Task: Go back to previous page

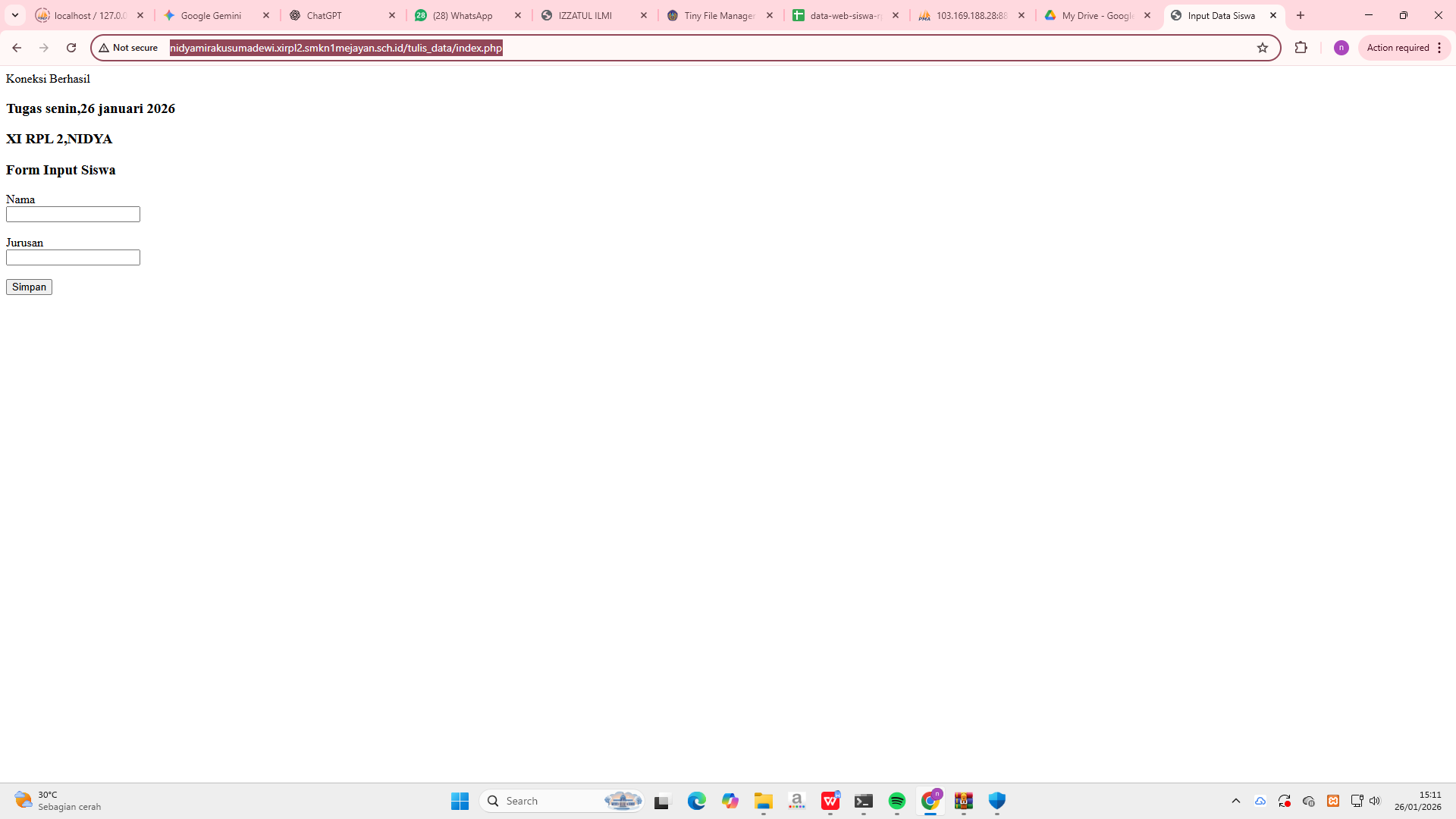Action: pyautogui.click(x=17, y=48)
